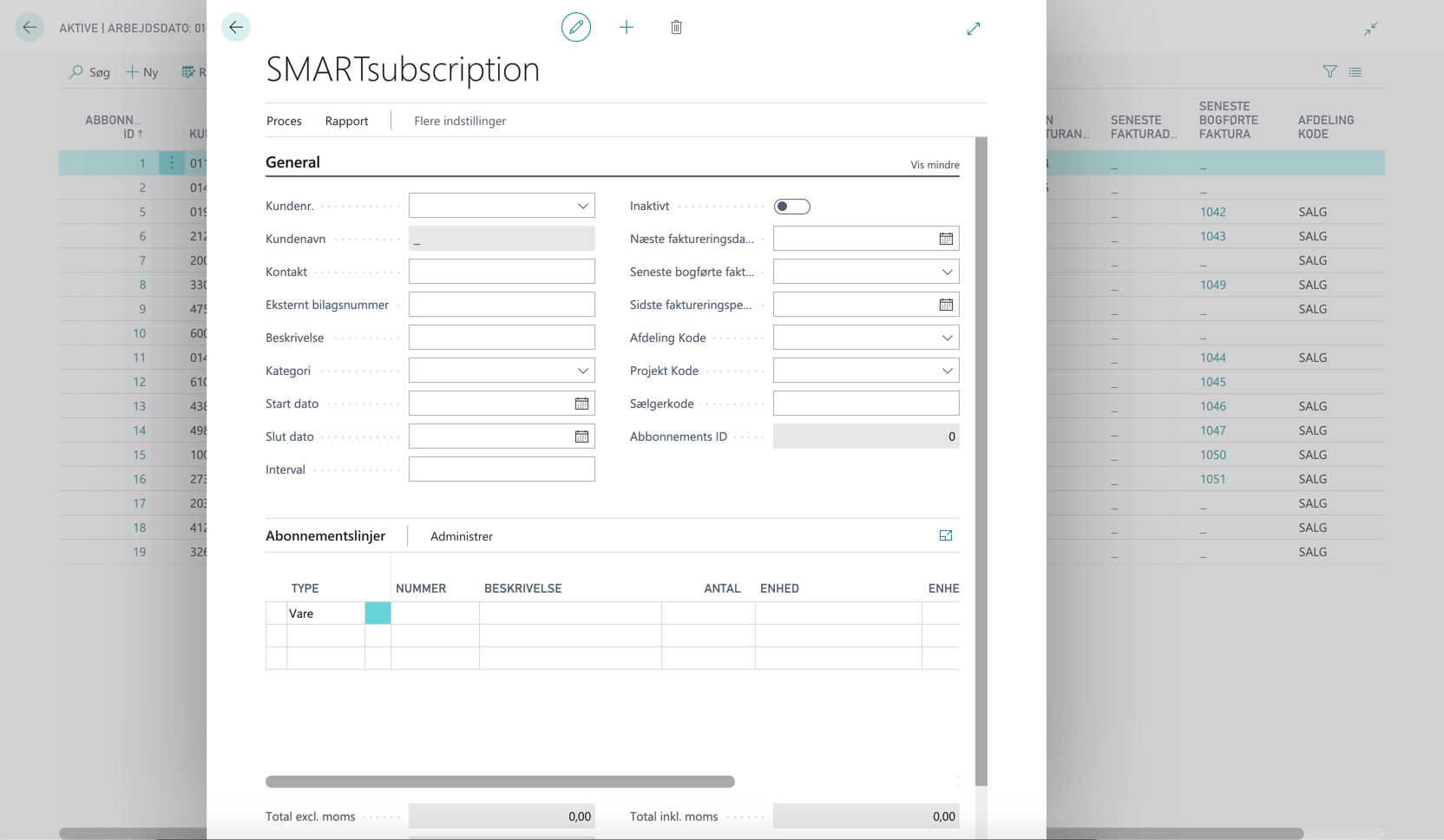Open the Type dropdown showing Vare
The width and height of the screenshot is (1444, 840).
coord(325,614)
